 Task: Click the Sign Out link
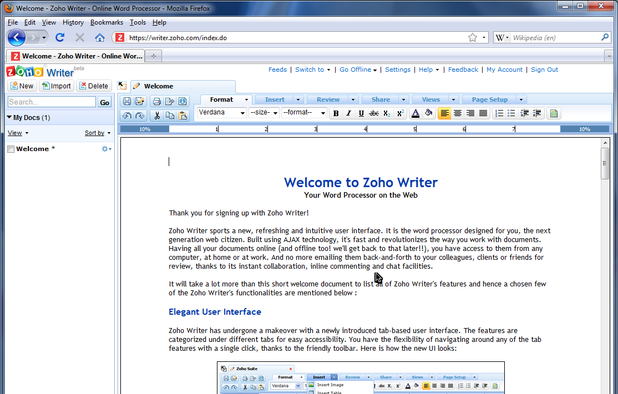coord(544,70)
